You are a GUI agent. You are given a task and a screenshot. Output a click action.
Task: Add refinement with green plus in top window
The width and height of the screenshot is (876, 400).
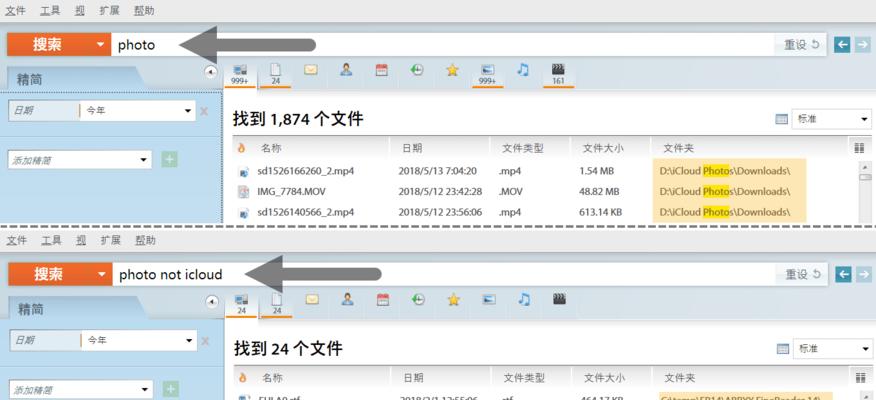click(x=170, y=160)
